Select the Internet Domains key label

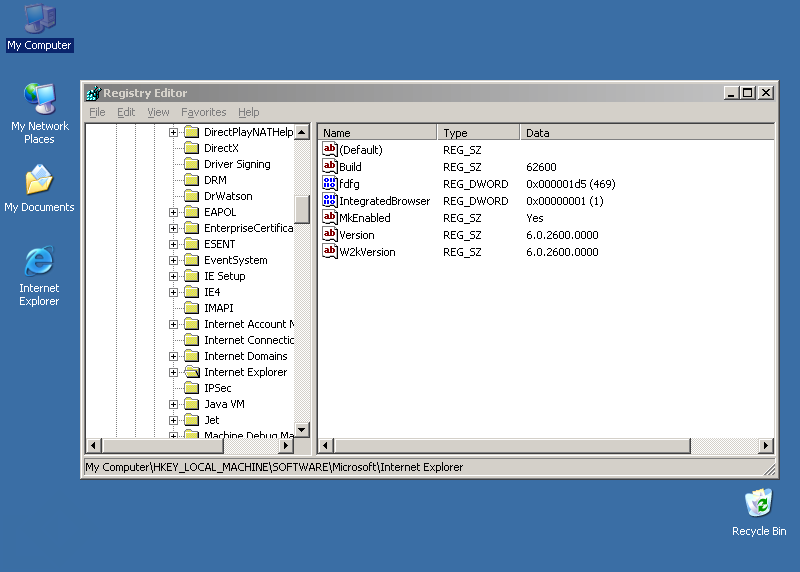click(245, 356)
